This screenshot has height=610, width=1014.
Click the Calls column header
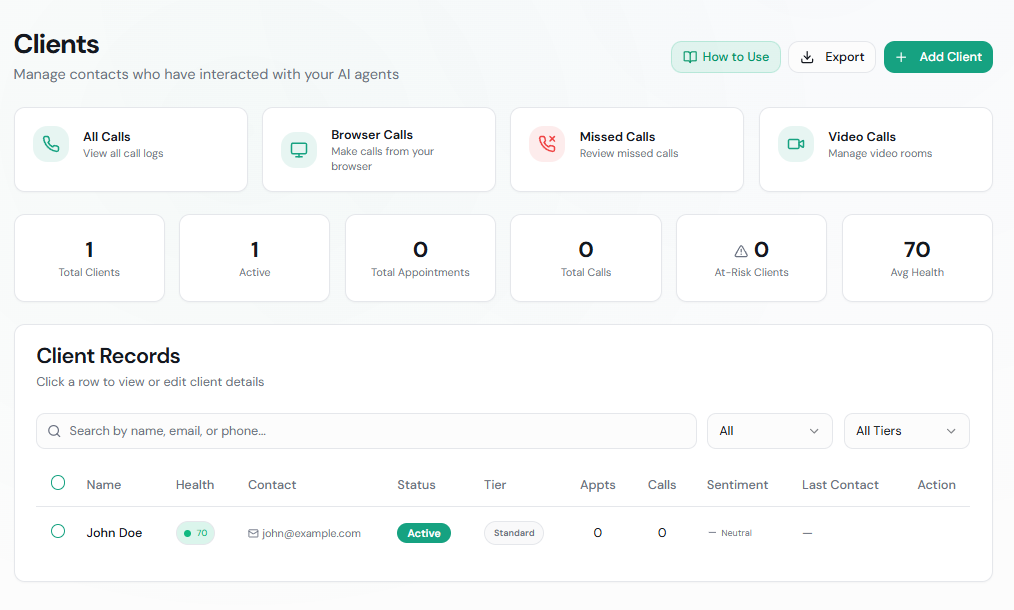[662, 485]
